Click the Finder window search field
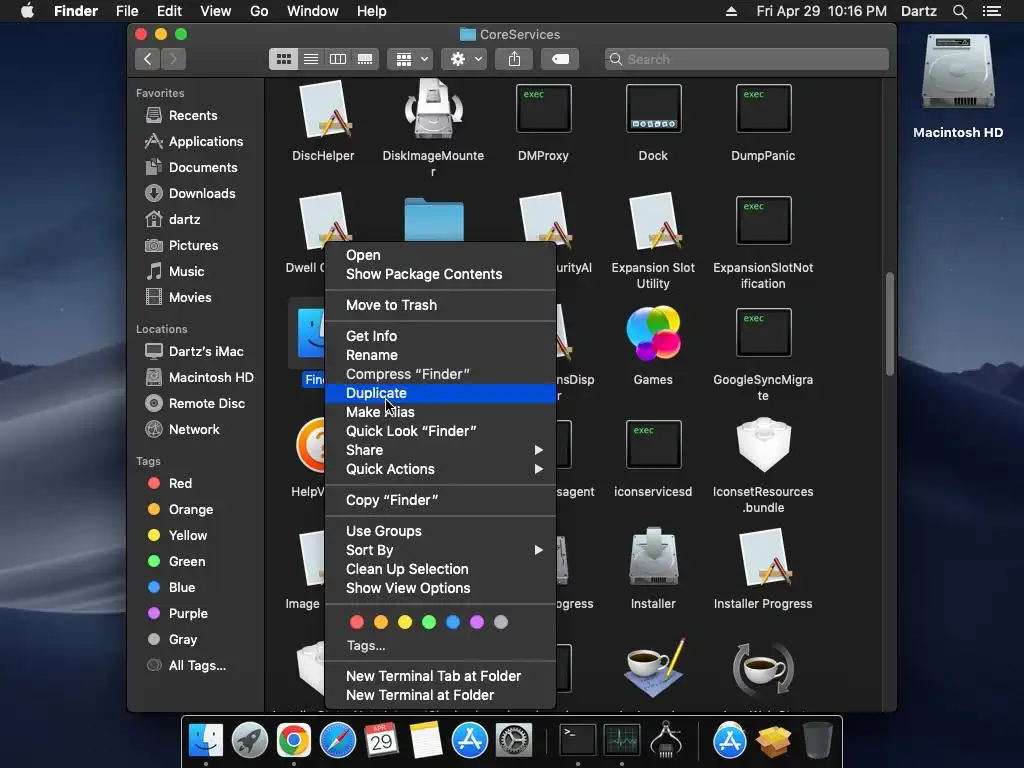 tap(746, 59)
